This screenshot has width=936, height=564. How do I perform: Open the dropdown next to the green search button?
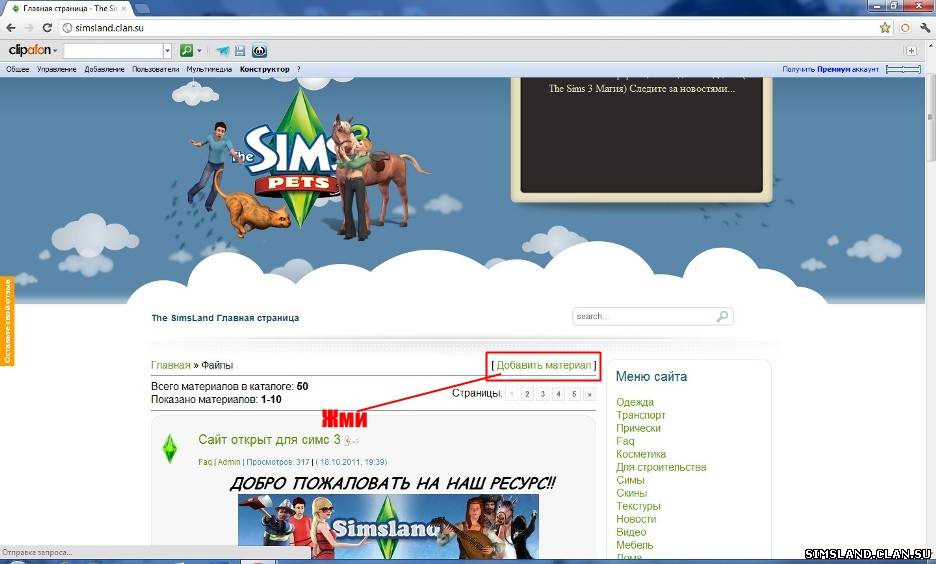tap(199, 51)
